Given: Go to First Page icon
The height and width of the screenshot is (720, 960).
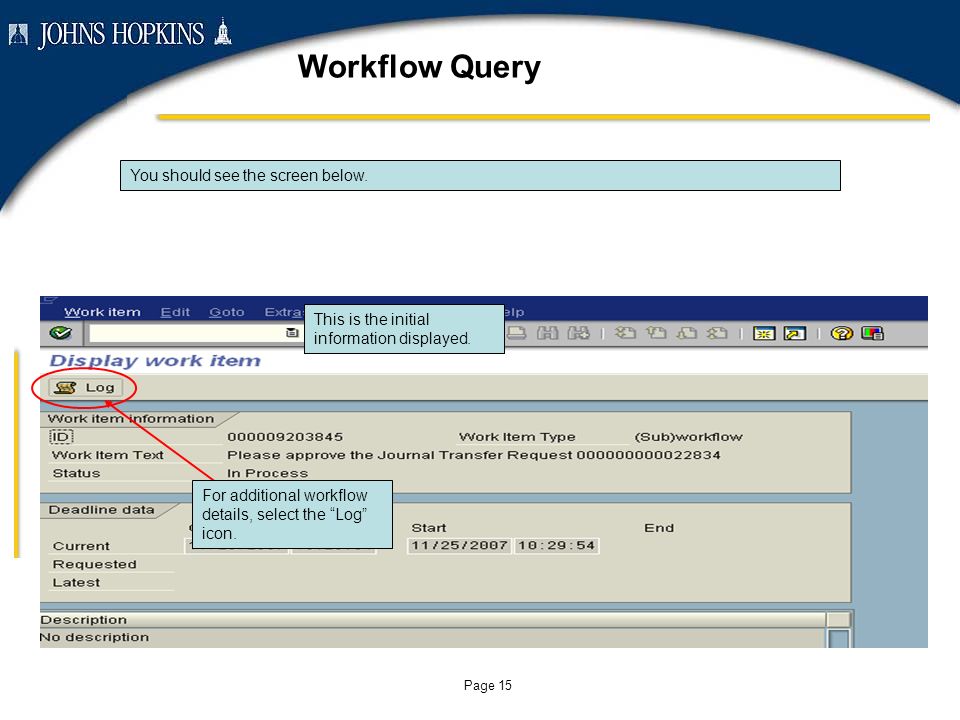Looking at the screenshot, I should (625, 333).
